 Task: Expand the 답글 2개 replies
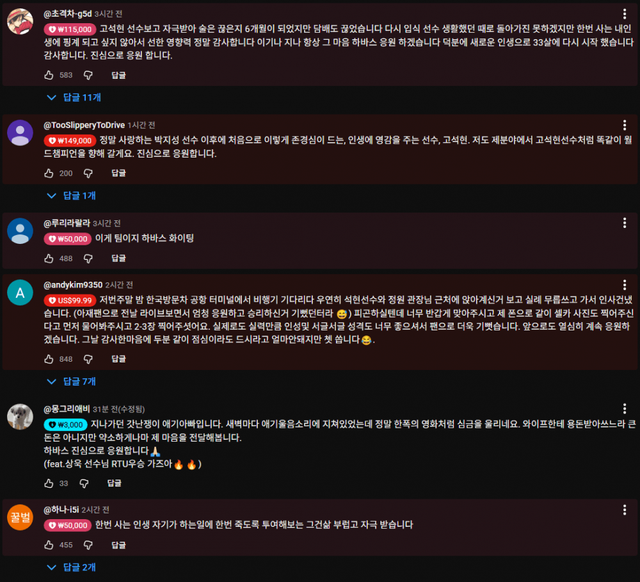coord(71,567)
